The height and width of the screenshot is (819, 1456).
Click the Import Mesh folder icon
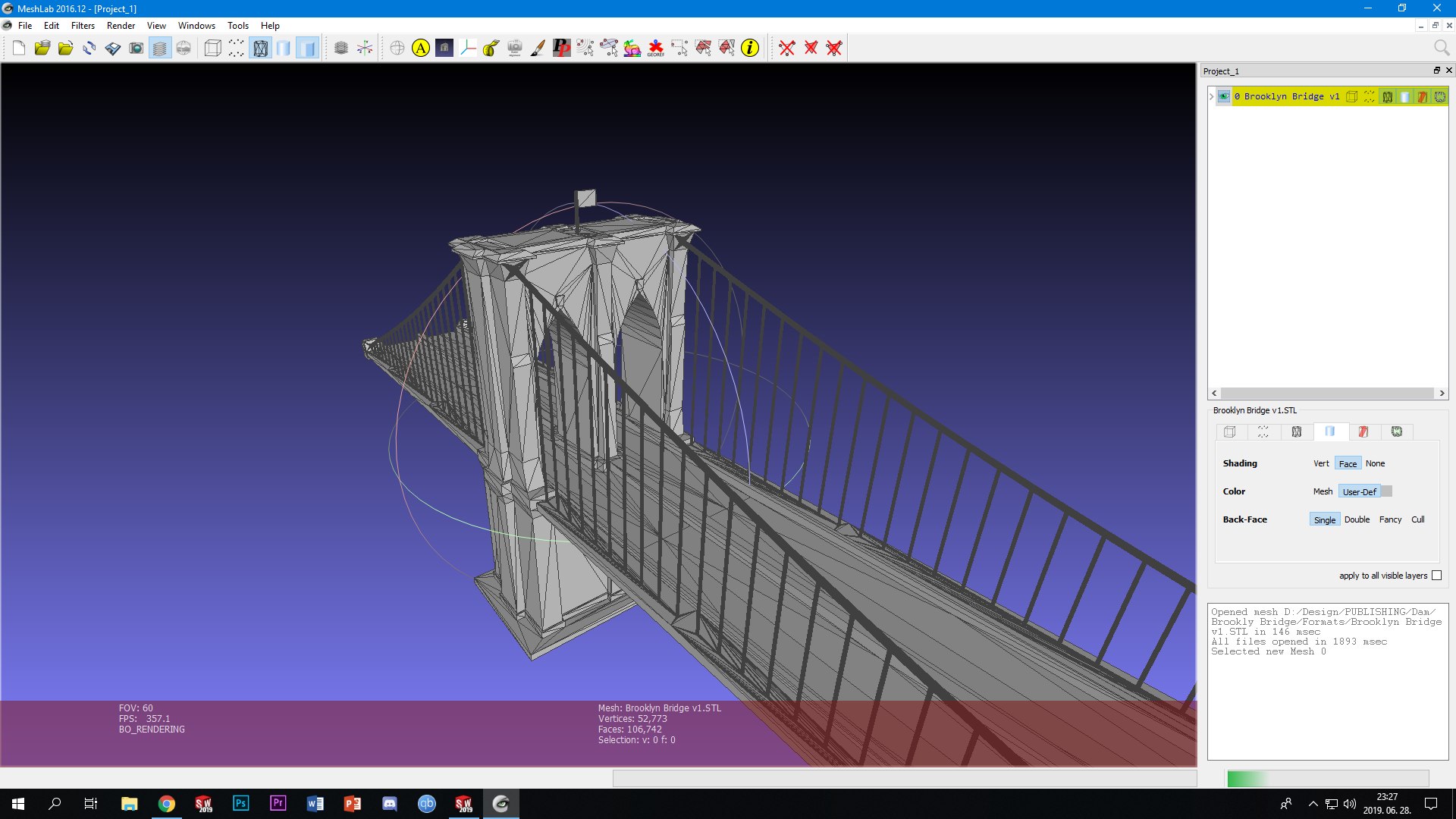tap(66, 49)
